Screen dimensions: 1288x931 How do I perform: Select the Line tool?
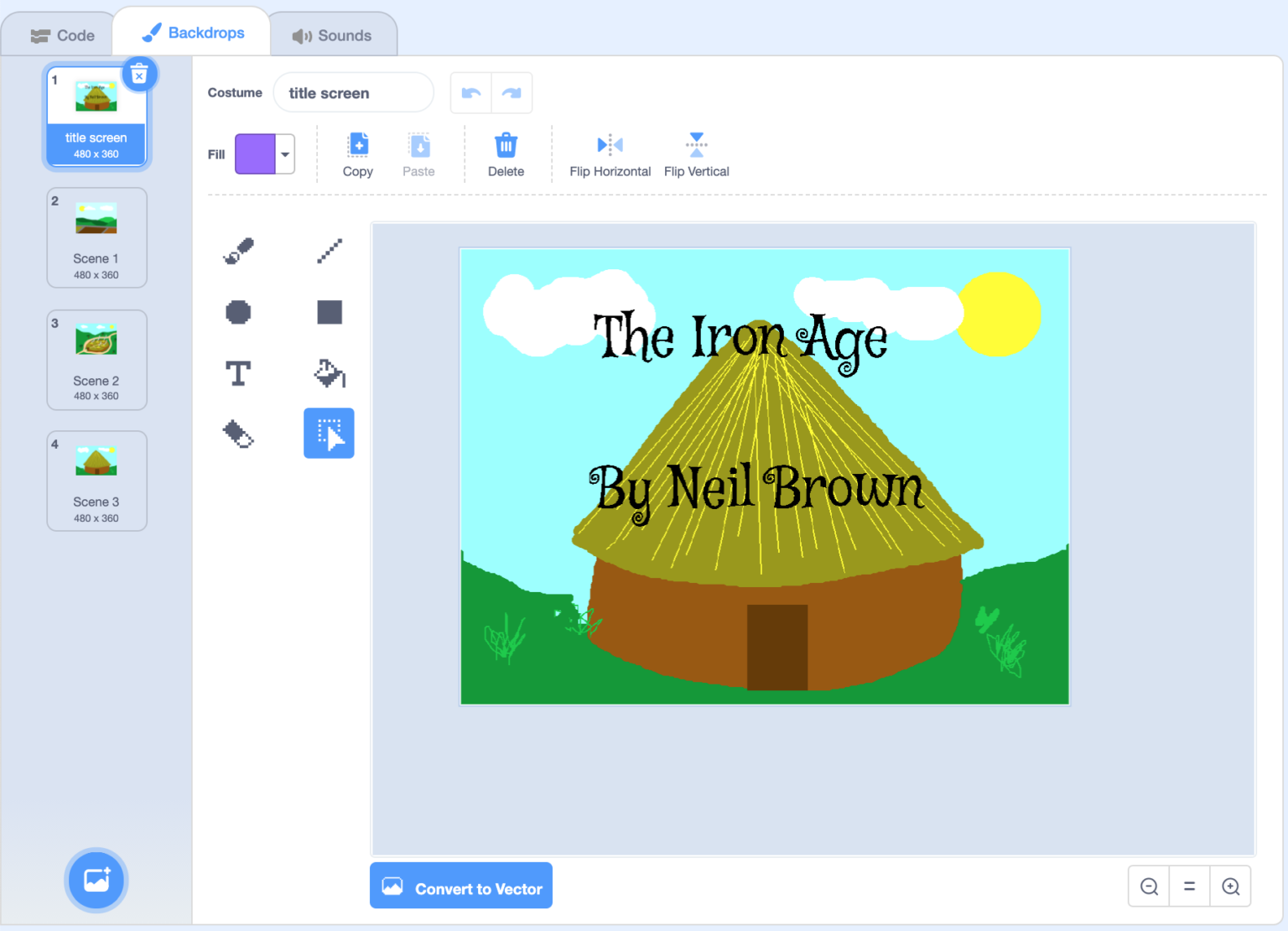click(x=329, y=250)
